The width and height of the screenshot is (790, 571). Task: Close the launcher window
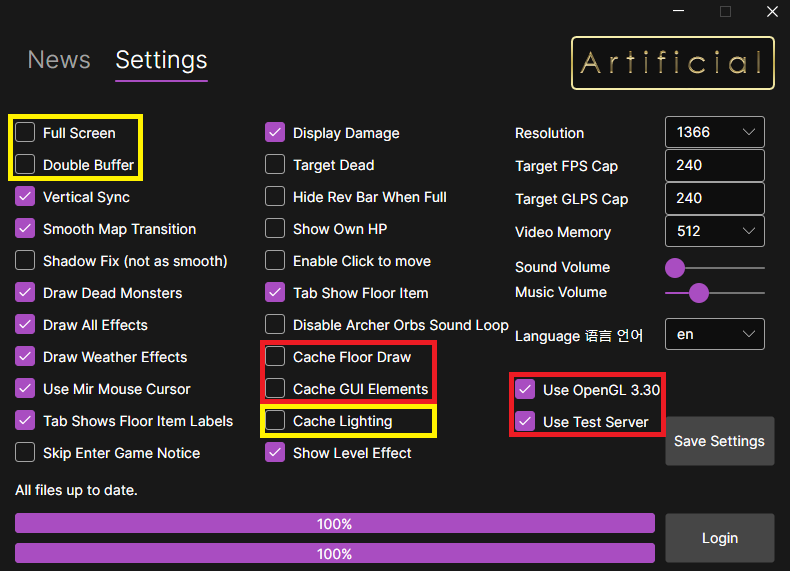pos(771,12)
